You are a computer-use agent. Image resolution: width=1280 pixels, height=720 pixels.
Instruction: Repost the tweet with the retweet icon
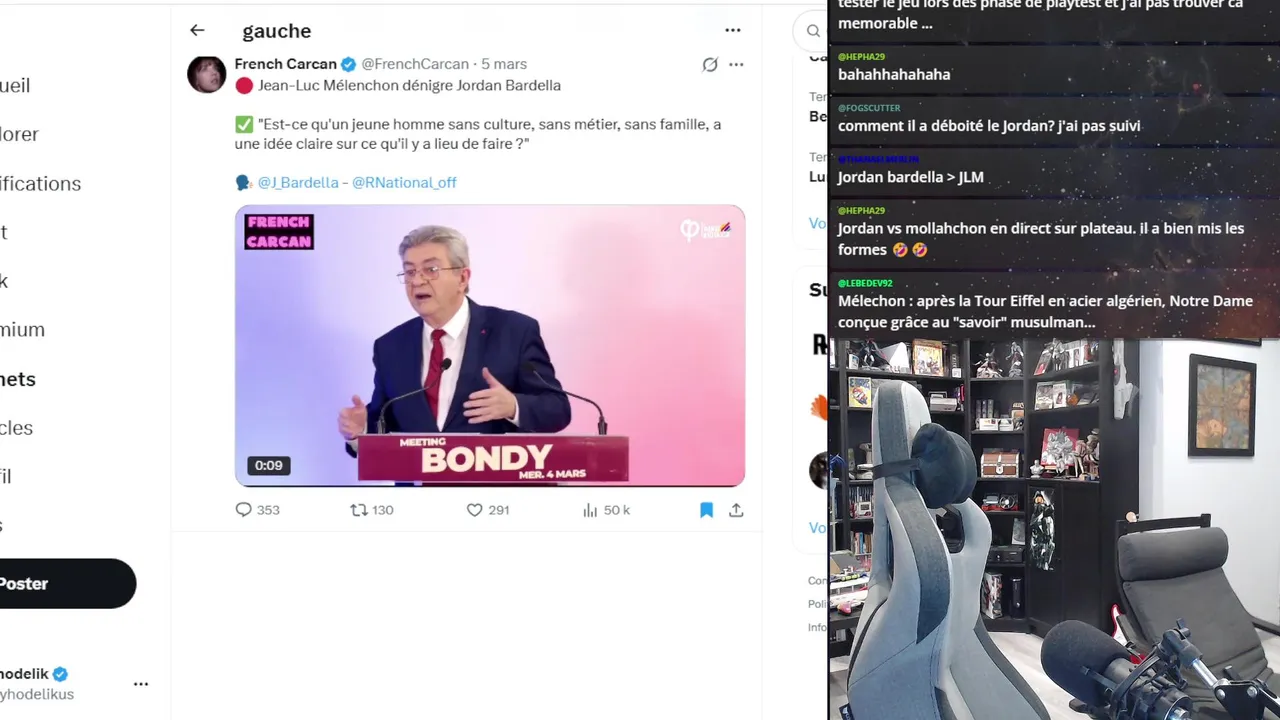pos(359,510)
